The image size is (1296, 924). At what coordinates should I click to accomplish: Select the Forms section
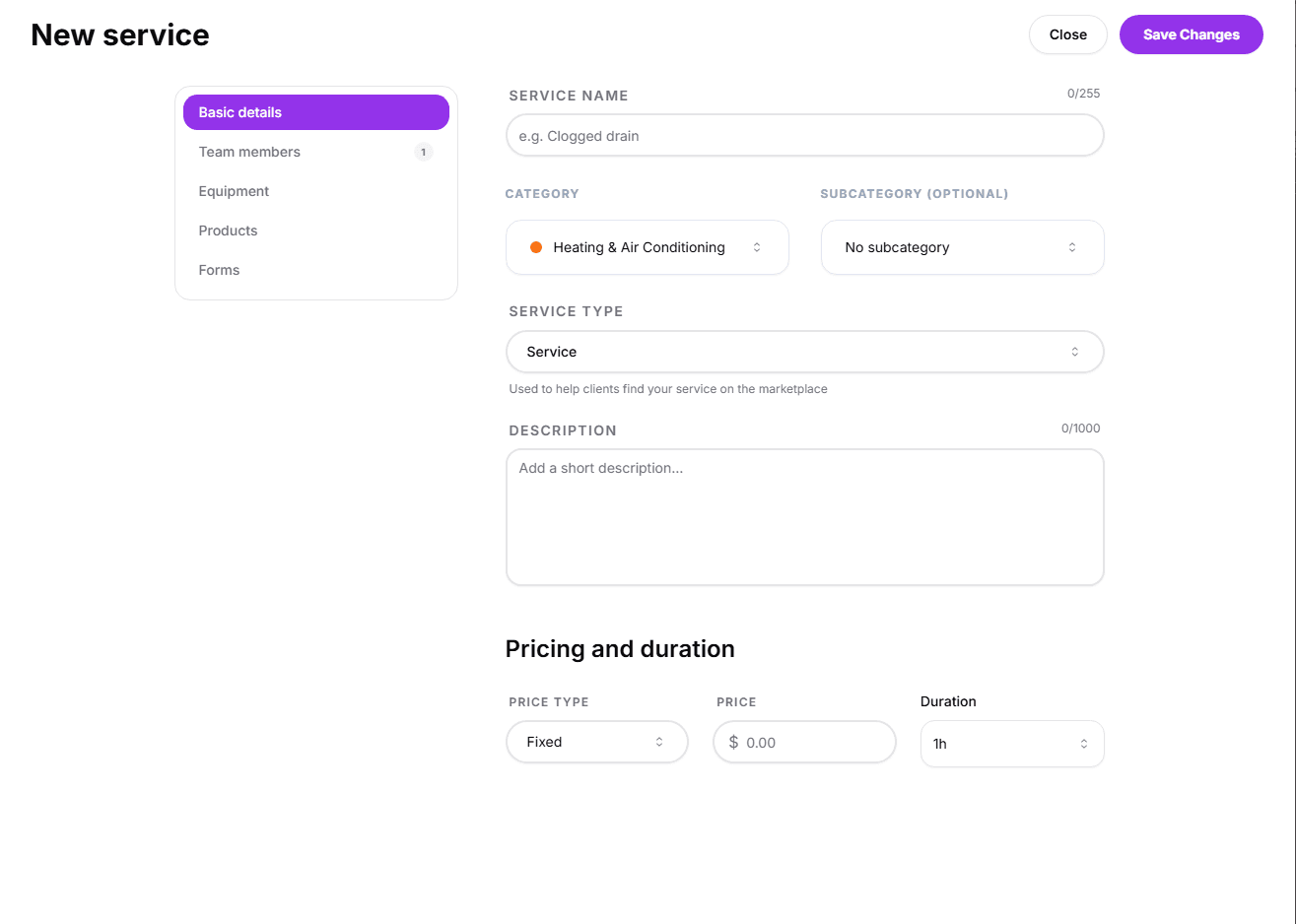219,270
